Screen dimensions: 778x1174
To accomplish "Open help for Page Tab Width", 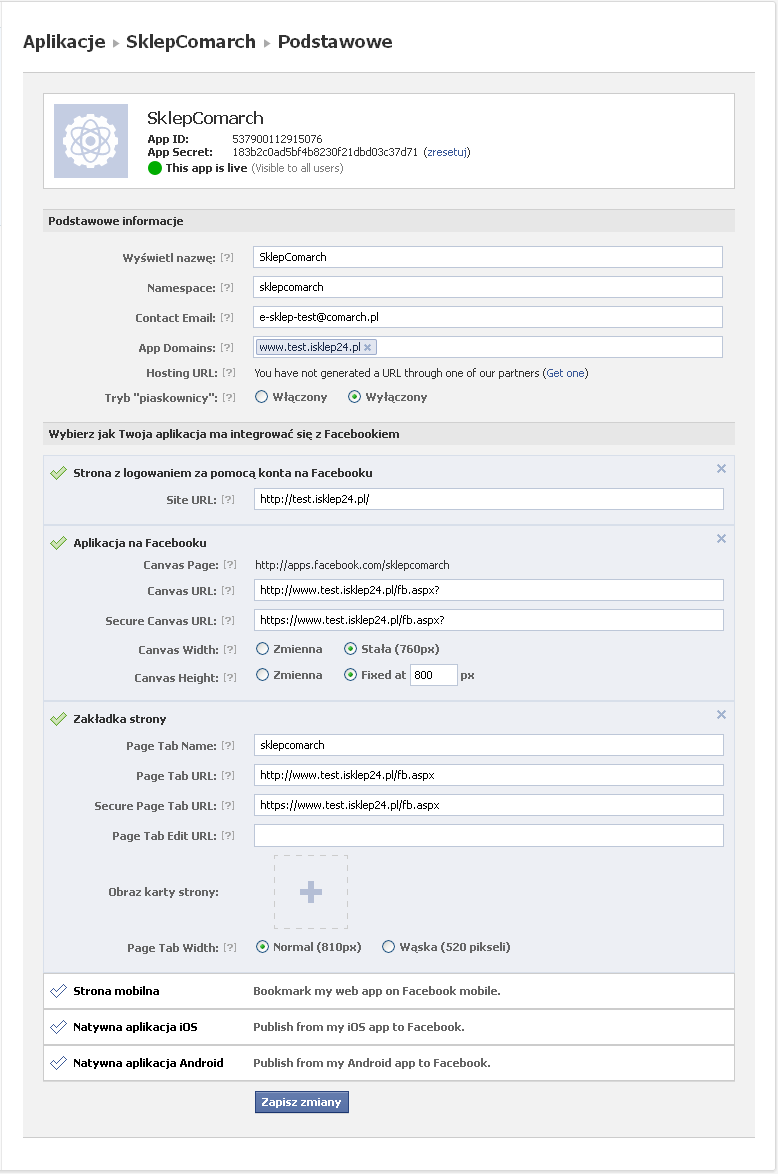I will click(230, 947).
